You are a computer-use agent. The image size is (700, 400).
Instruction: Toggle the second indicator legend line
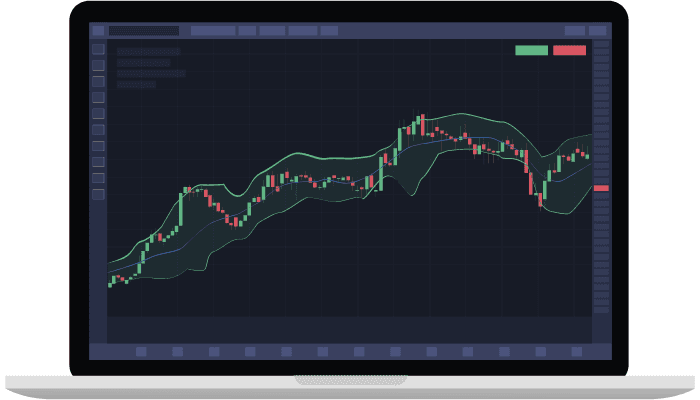click(144, 62)
